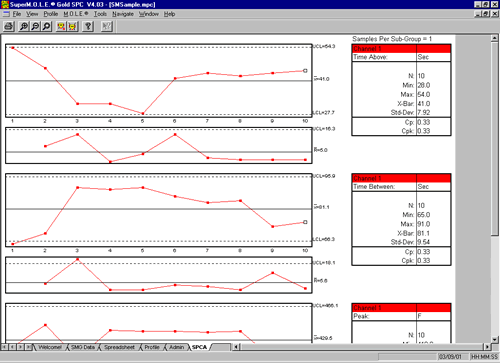This screenshot has width=500, height=363.
Task: Click the vertical scrollbar thumb
Action: pyautogui.click(x=495, y=138)
